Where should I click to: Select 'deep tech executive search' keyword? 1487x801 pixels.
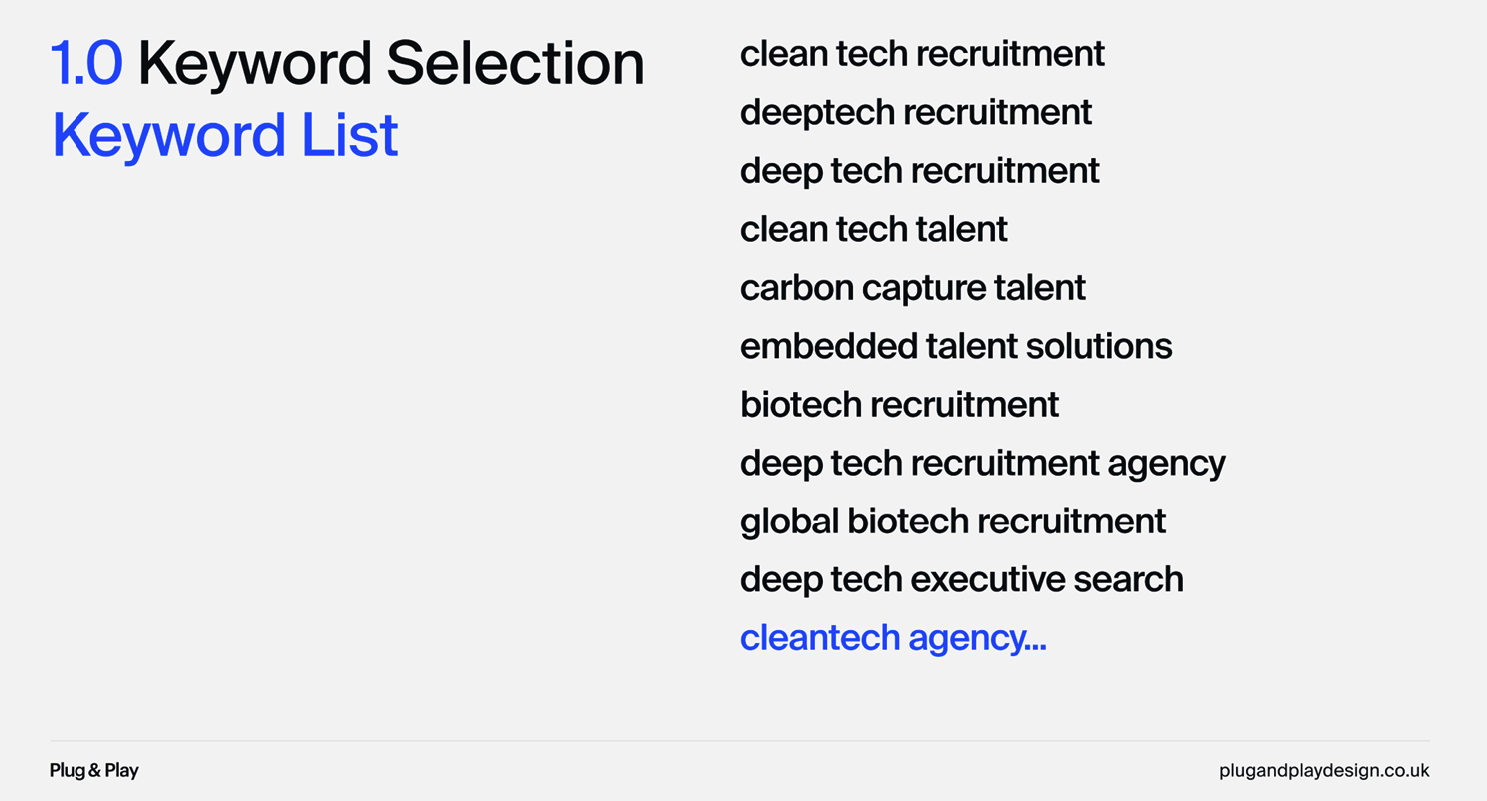(961, 579)
